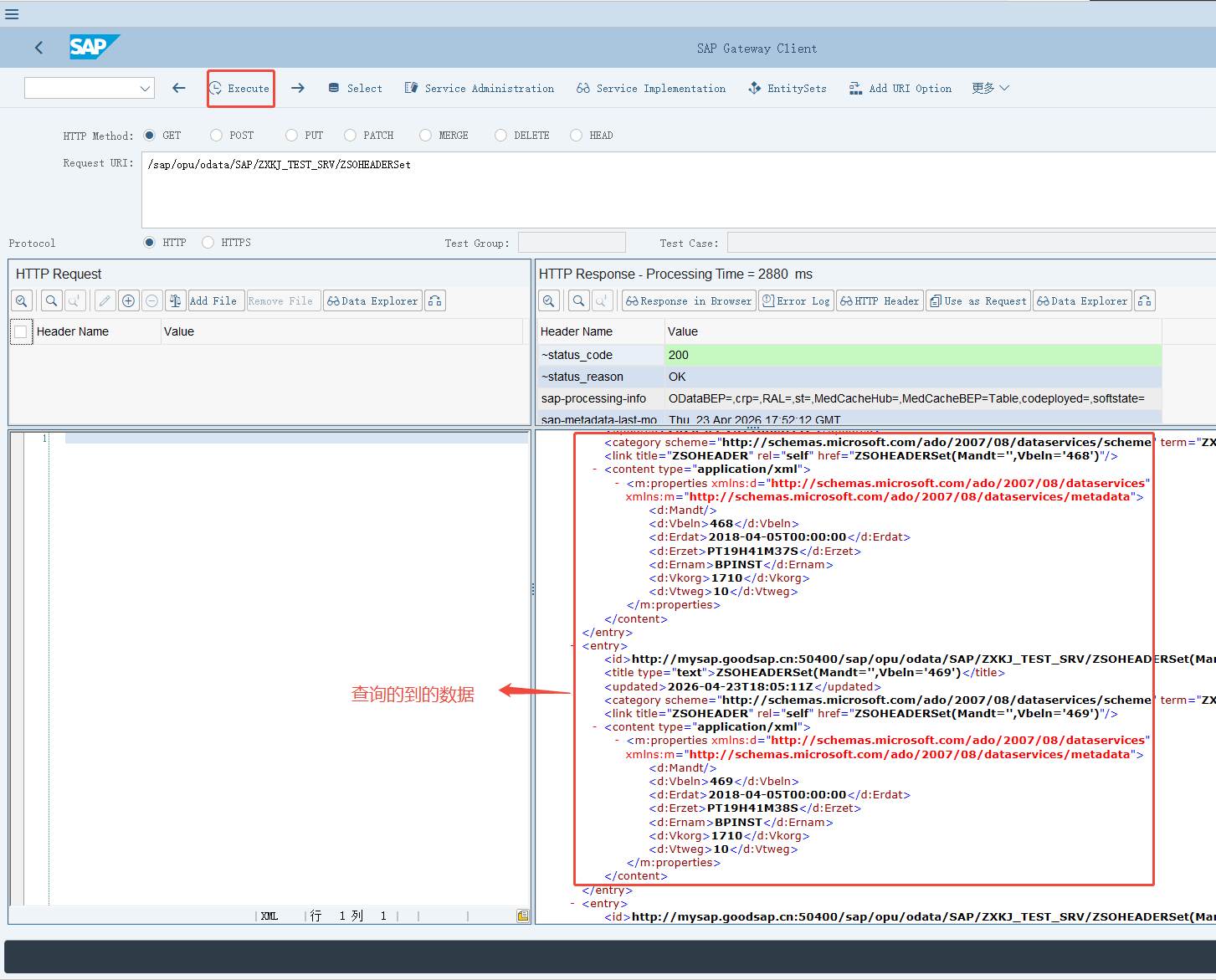1216x980 pixels.
Task: Open the hamburger menu at top left
Action: tap(12, 14)
